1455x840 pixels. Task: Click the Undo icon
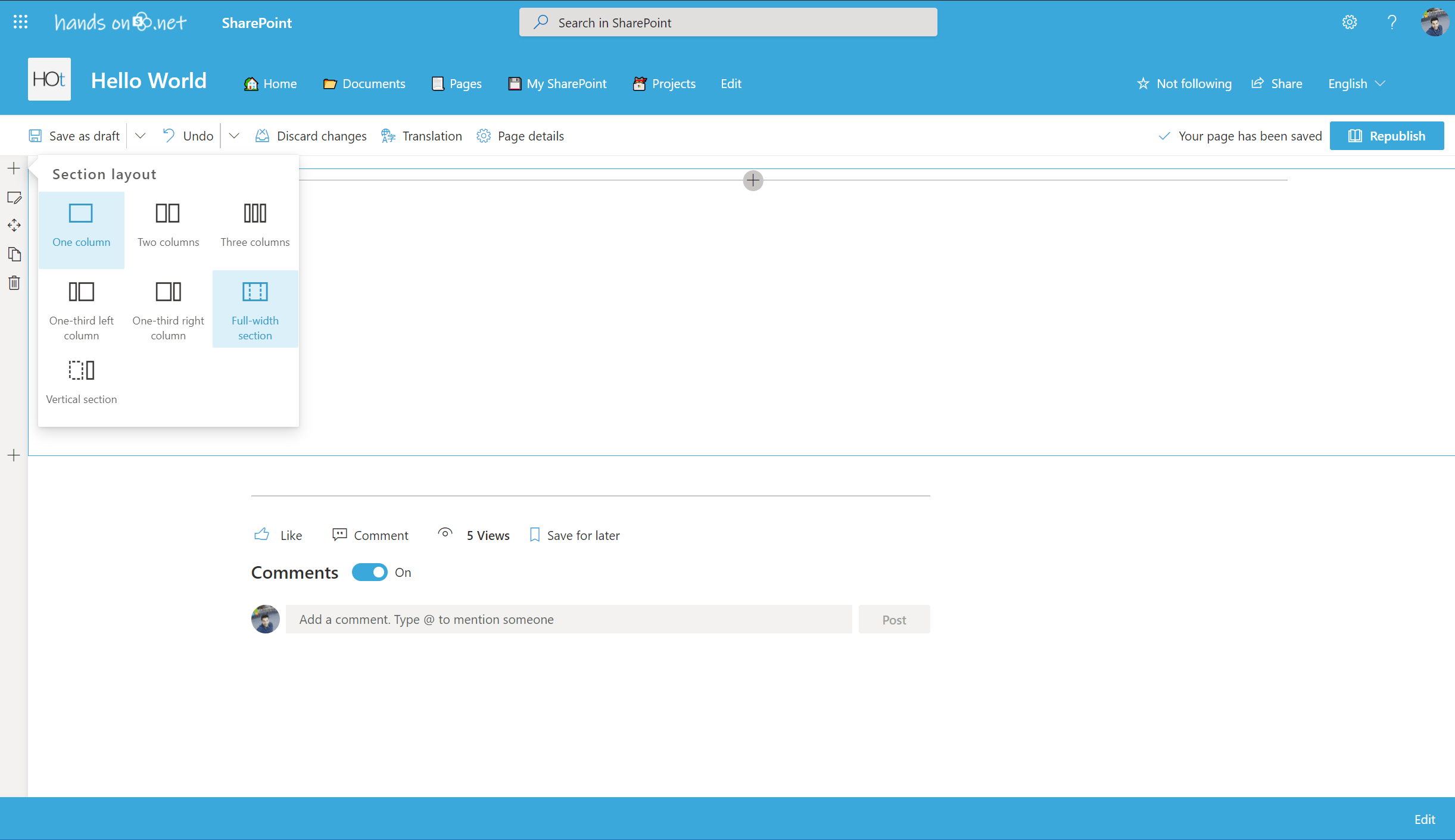169,135
